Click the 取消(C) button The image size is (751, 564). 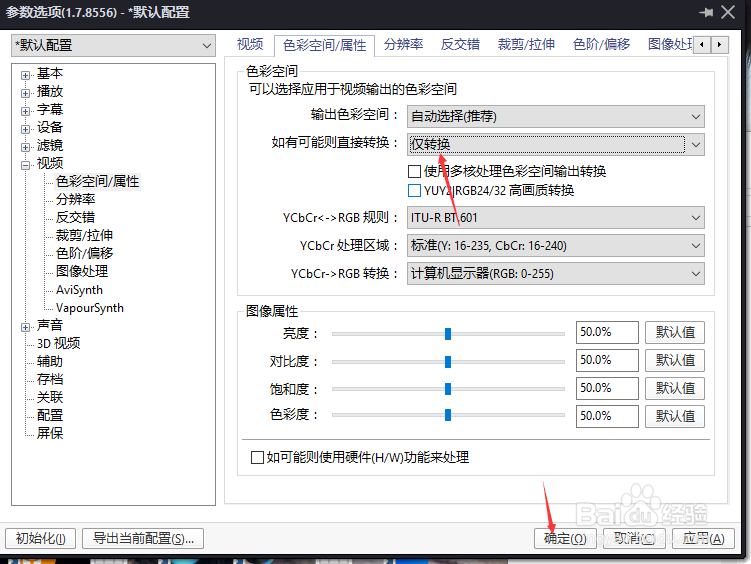[x=635, y=539]
